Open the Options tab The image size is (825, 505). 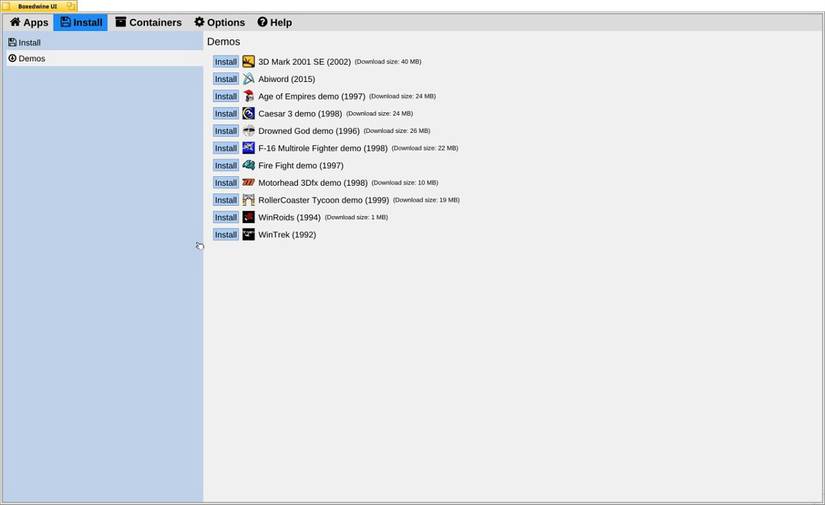219,23
